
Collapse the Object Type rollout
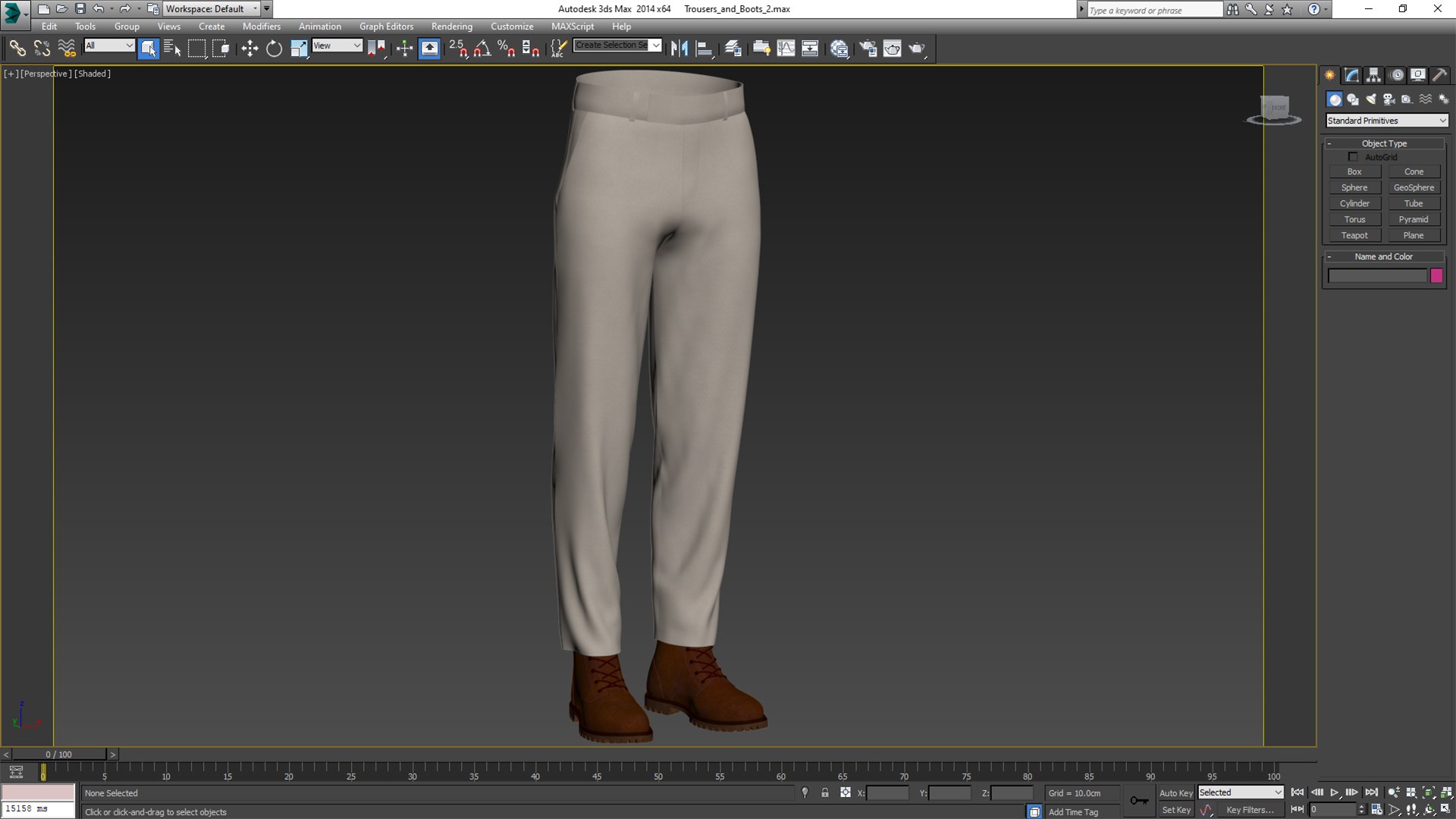click(x=1384, y=143)
